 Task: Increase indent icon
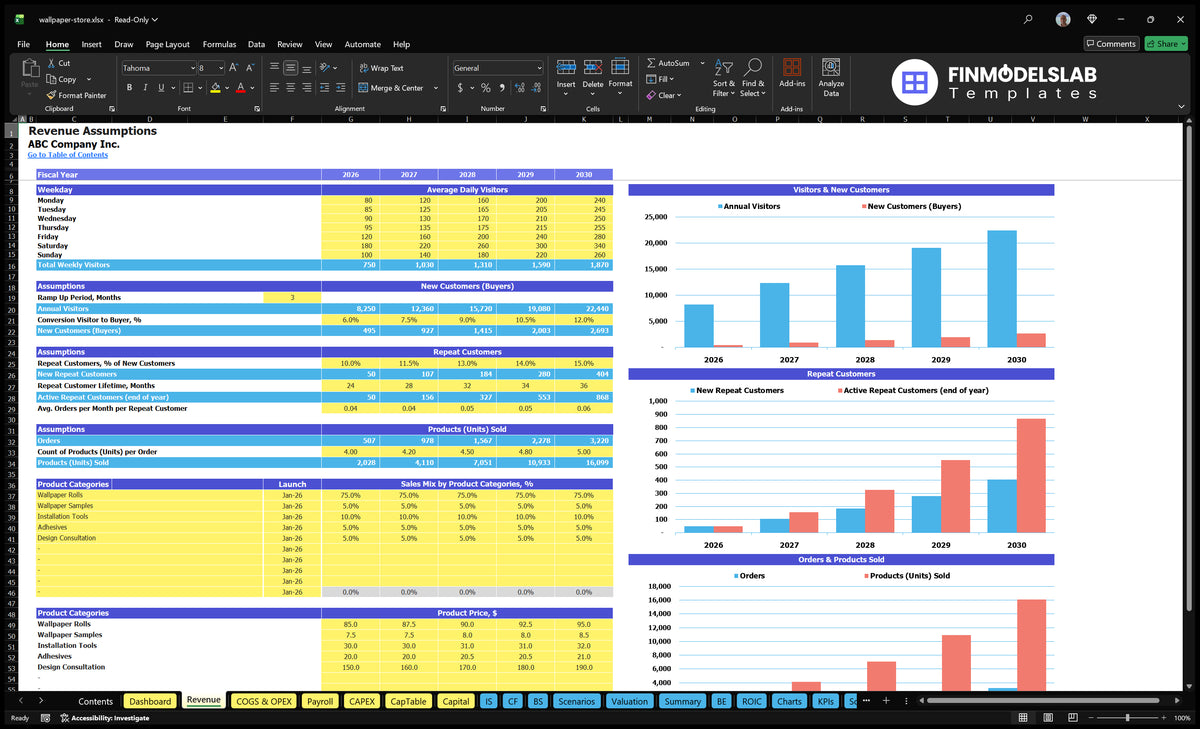click(x=341, y=88)
